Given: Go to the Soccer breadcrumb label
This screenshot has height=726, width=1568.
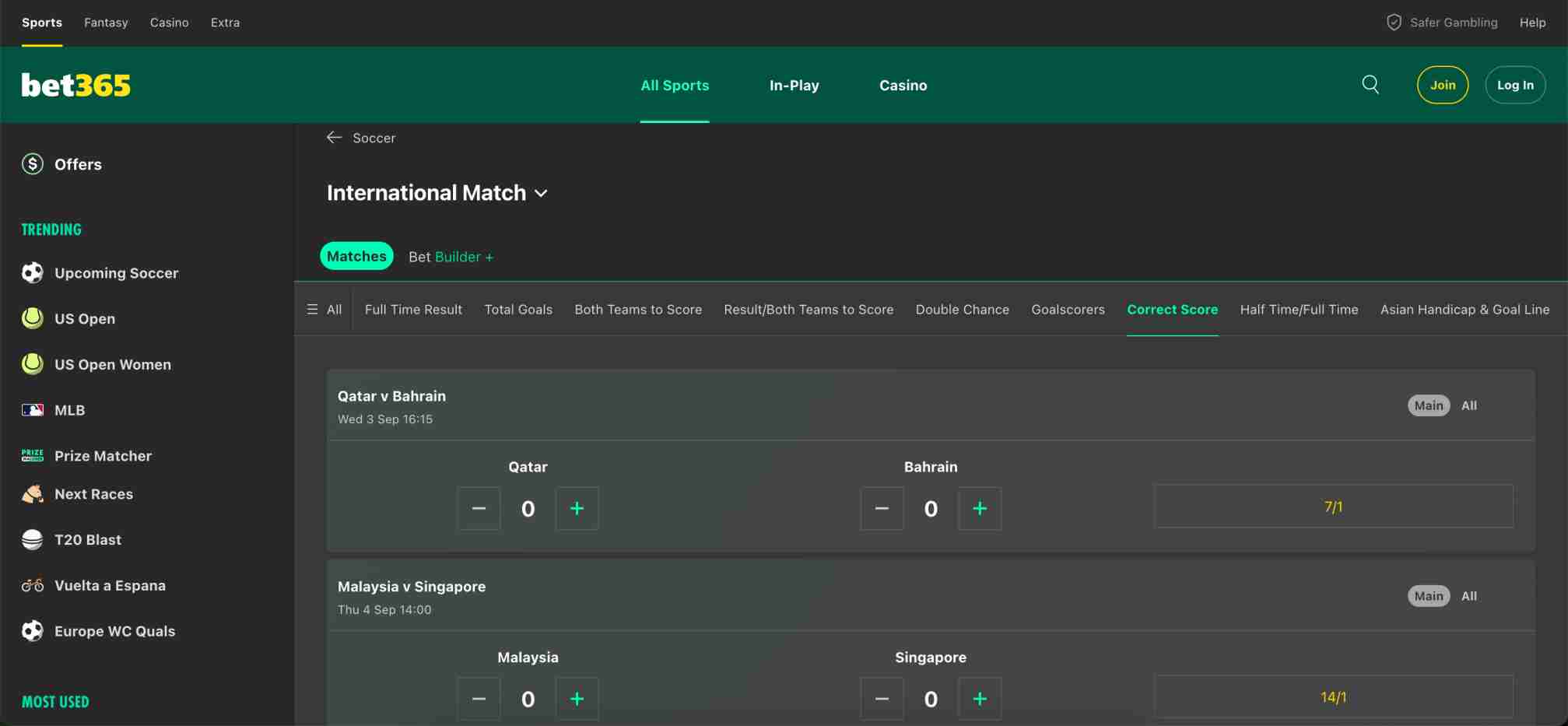Looking at the screenshot, I should click(x=374, y=138).
